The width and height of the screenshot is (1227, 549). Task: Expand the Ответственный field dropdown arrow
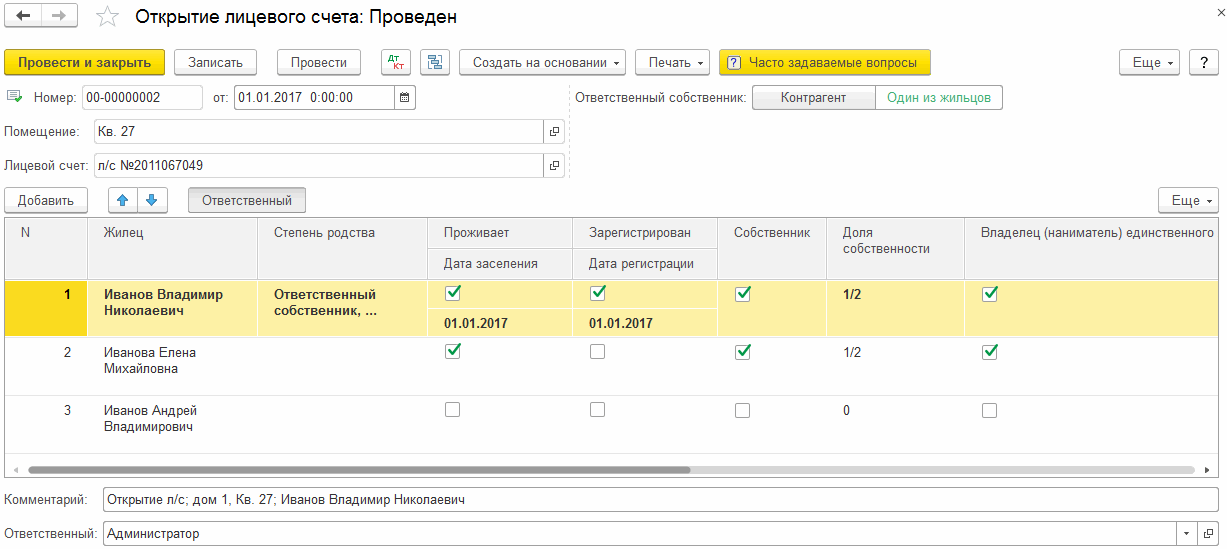tap(1187, 534)
